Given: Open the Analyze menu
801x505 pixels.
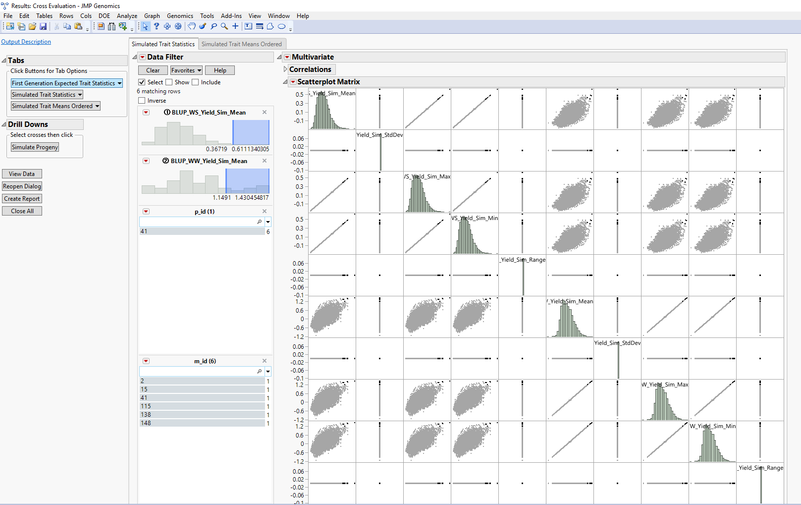Looking at the screenshot, I should 127,16.
